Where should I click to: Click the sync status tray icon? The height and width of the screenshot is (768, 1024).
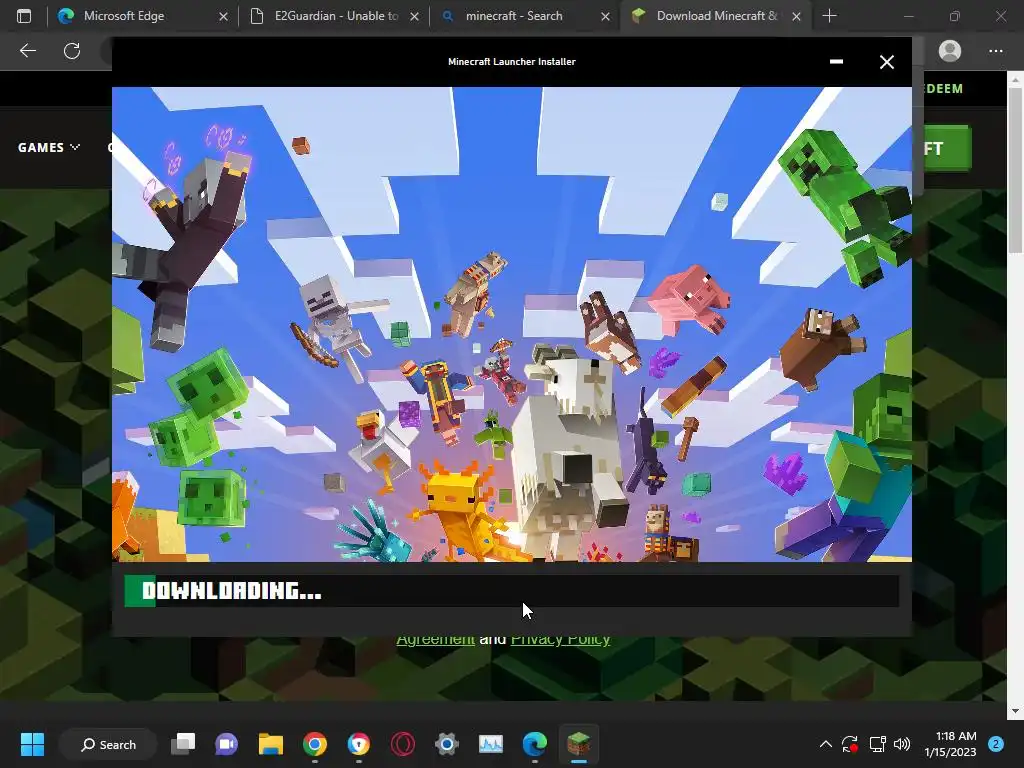[x=850, y=744]
